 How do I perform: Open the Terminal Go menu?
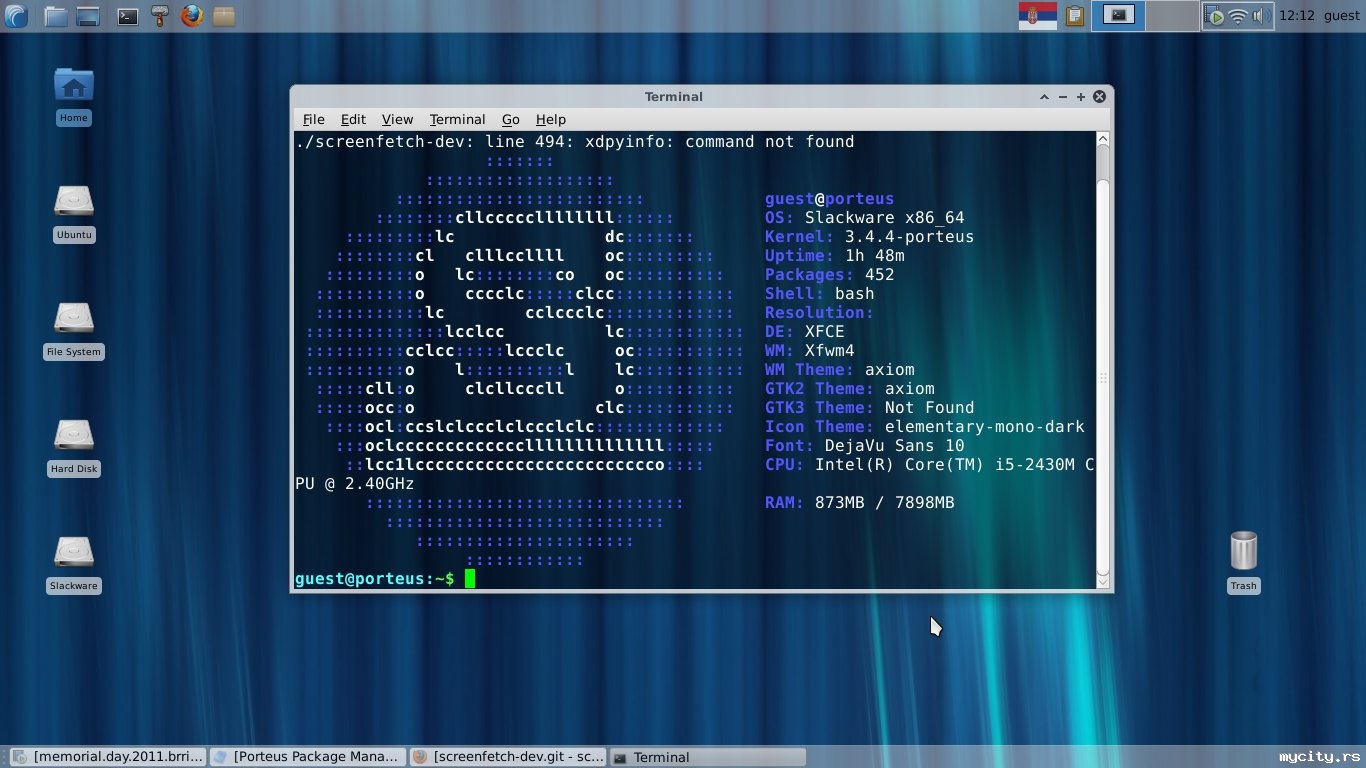pos(511,119)
